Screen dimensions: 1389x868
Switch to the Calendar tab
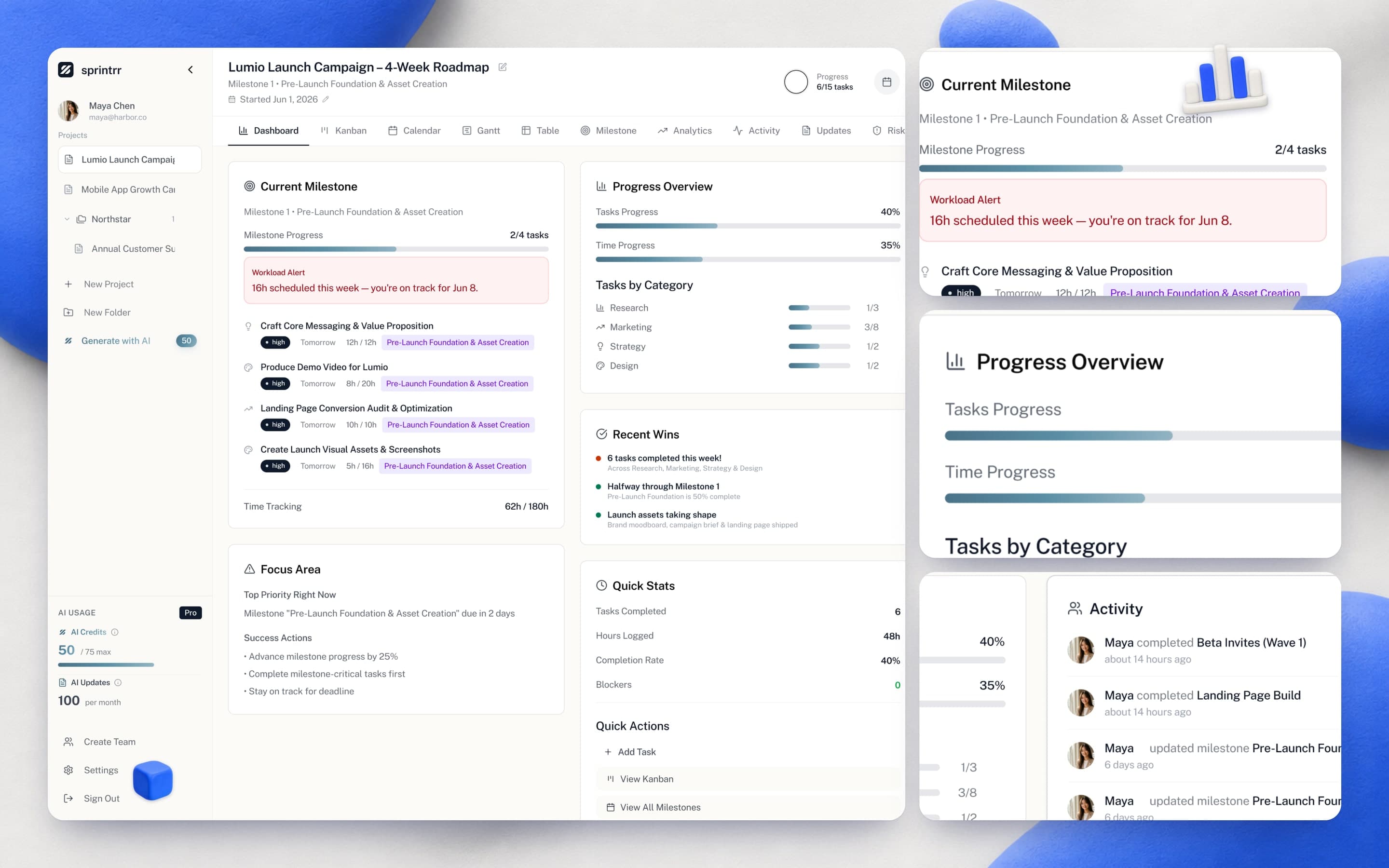pos(414,130)
